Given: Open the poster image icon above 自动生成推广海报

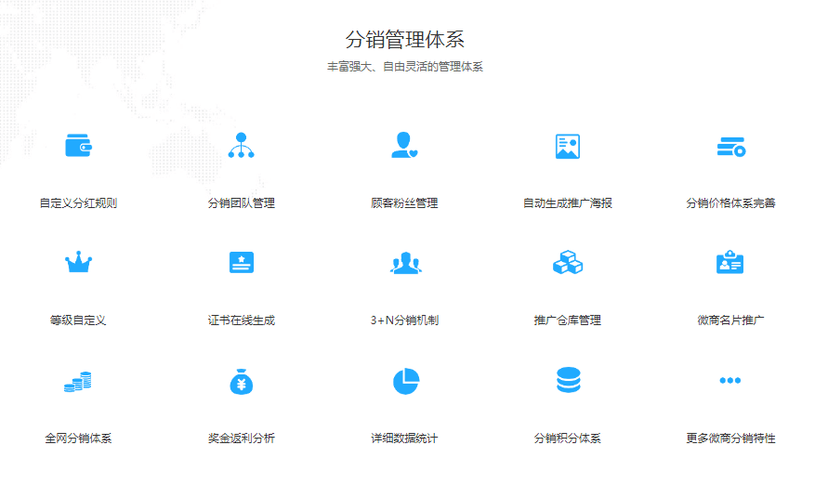Looking at the screenshot, I should 567,146.
